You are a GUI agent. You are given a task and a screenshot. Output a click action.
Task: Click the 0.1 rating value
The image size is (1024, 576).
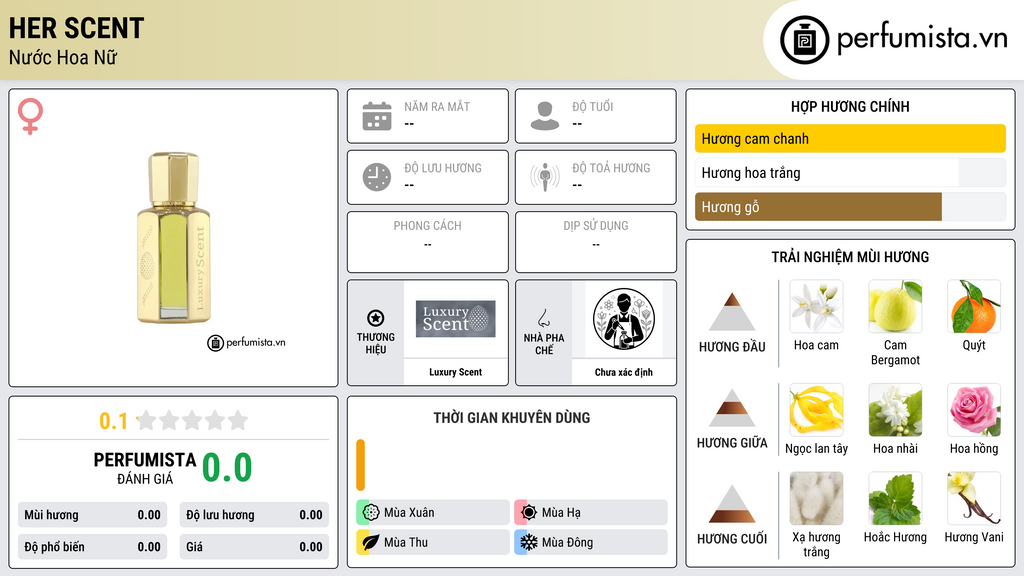pos(114,421)
